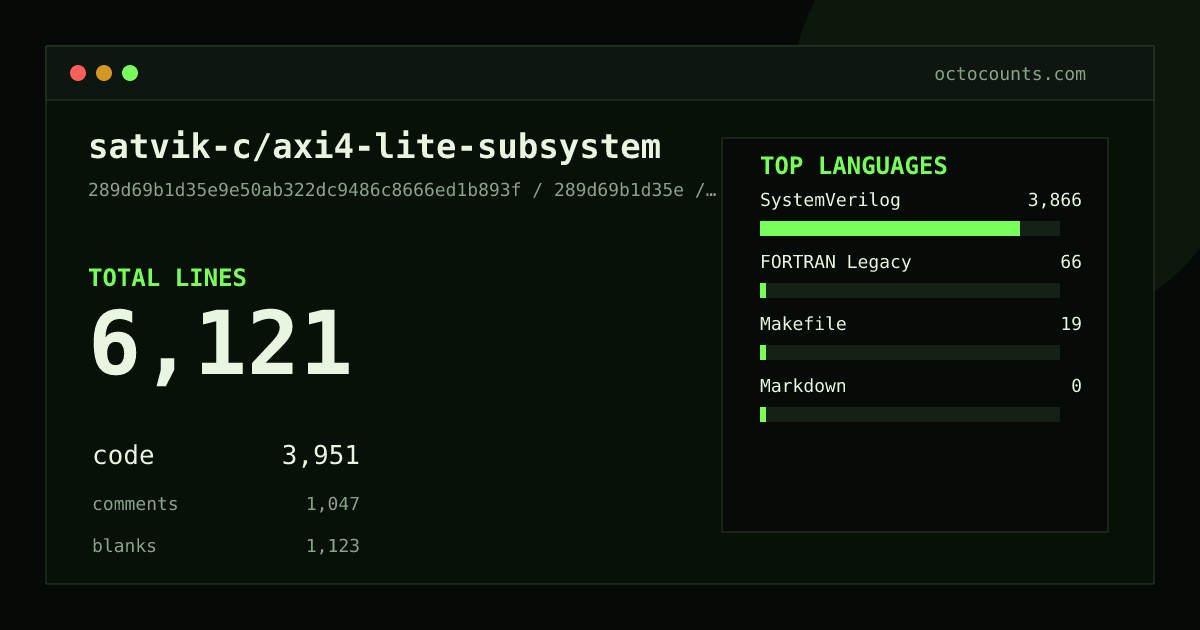Click the comments count 1,047
The image size is (1200, 630).
pyautogui.click(x=333, y=504)
